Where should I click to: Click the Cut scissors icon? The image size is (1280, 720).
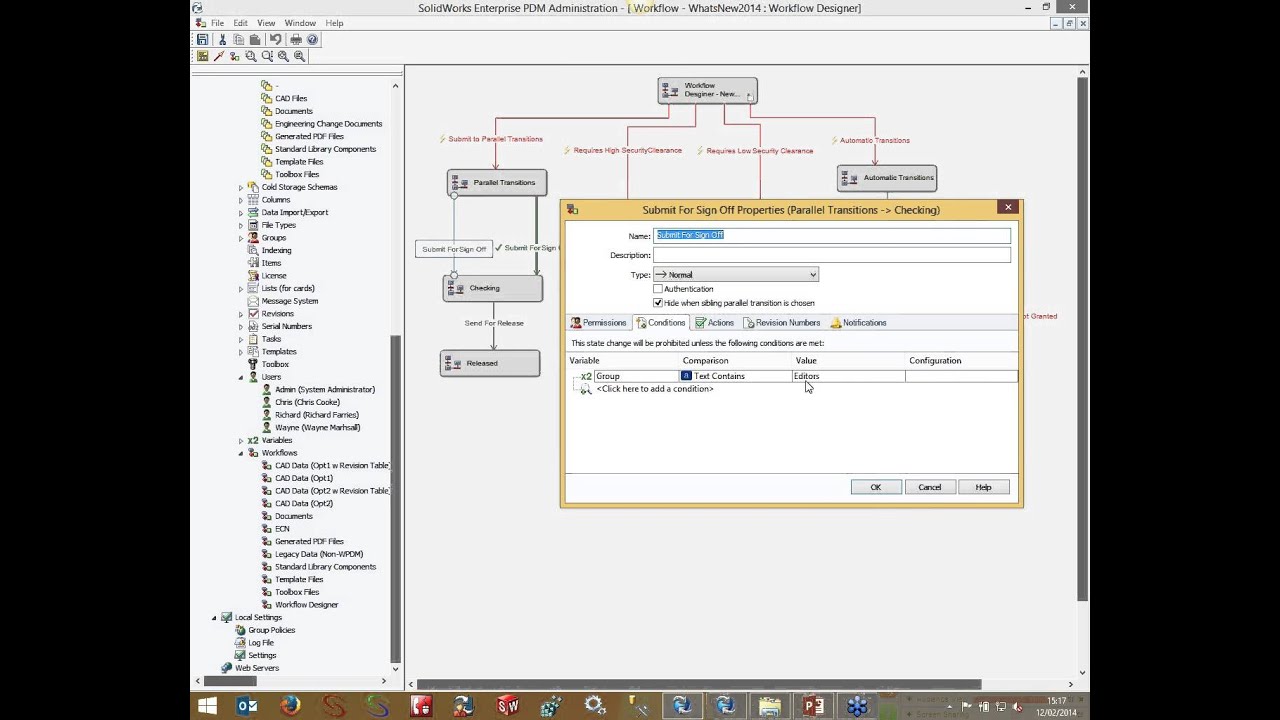point(222,39)
